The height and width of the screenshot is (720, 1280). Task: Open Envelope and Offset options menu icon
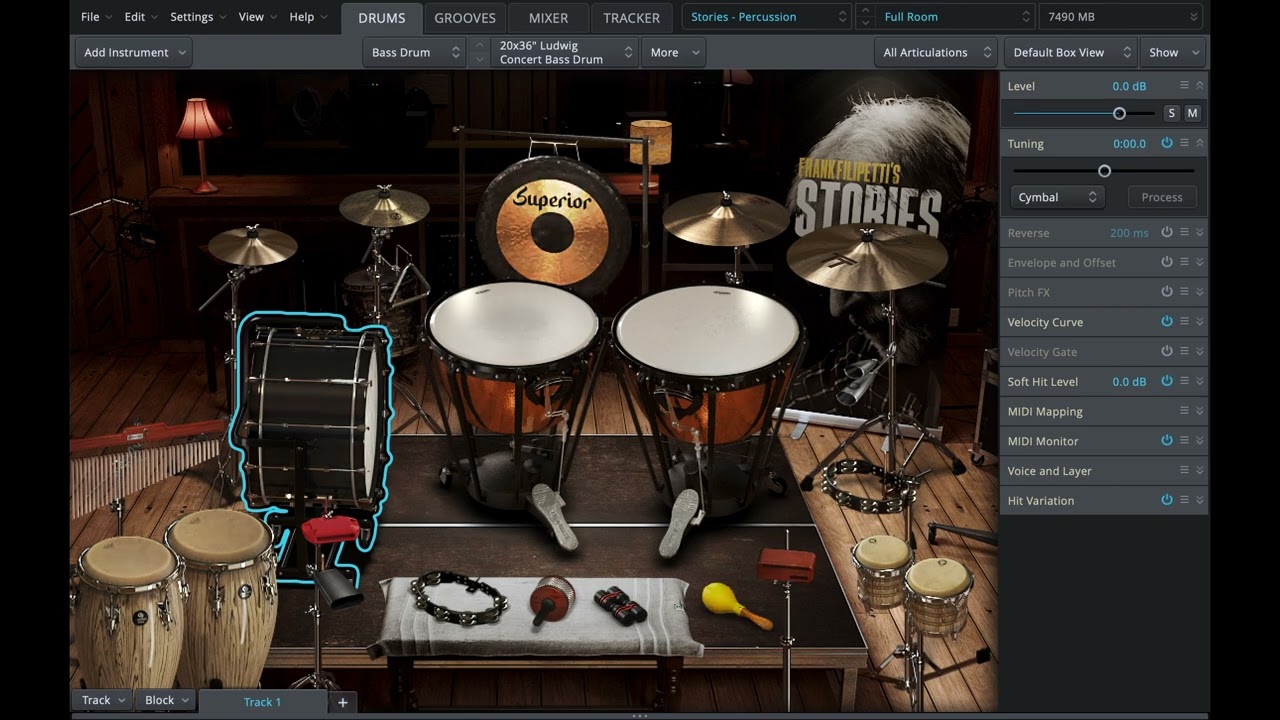pos(1184,262)
